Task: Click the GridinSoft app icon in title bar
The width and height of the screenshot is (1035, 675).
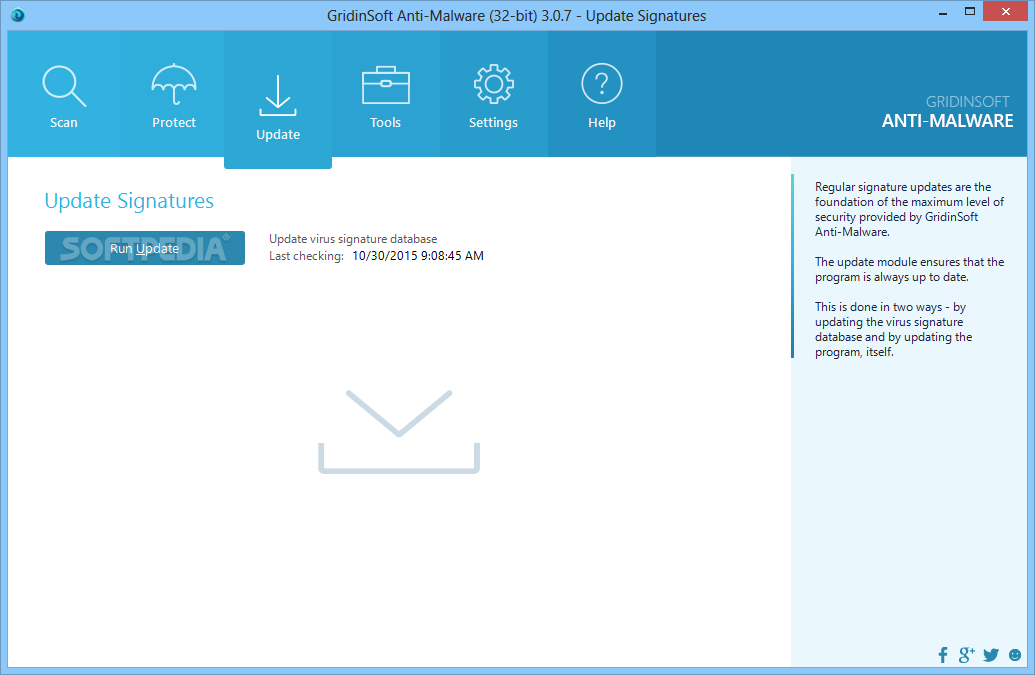Action: click(x=18, y=15)
